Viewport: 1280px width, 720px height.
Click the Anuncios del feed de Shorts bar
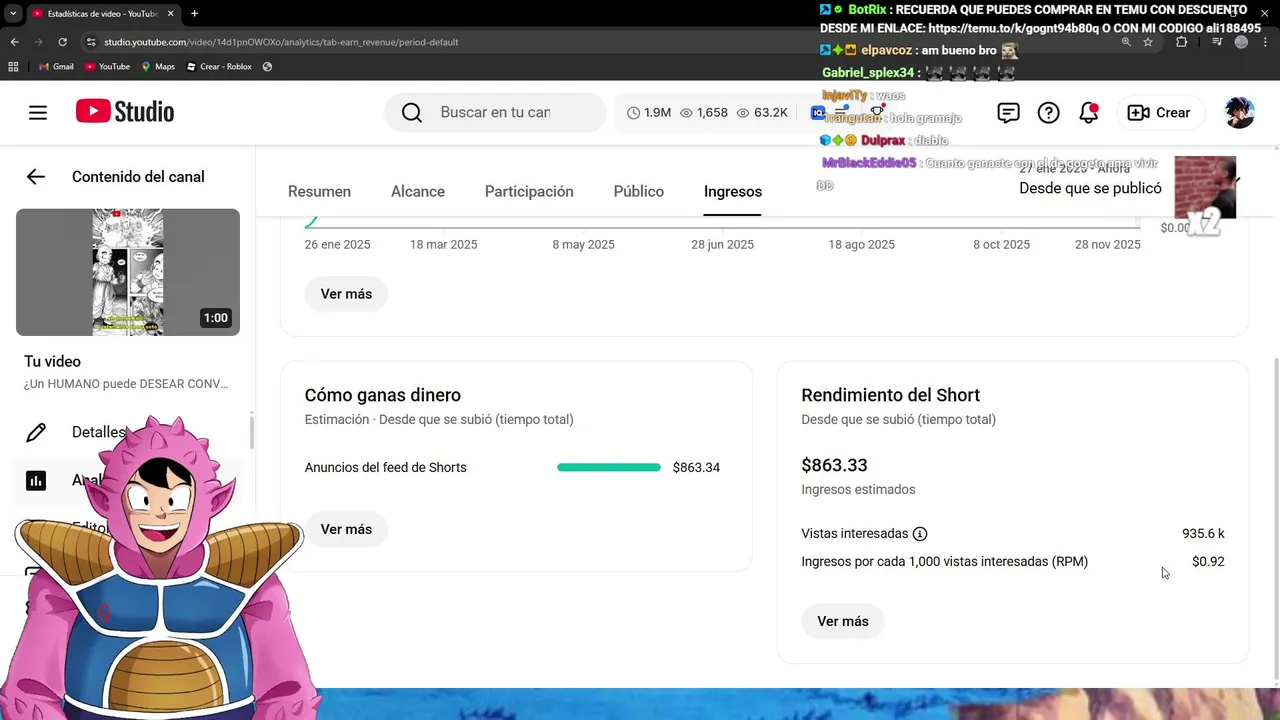[609, 467]
